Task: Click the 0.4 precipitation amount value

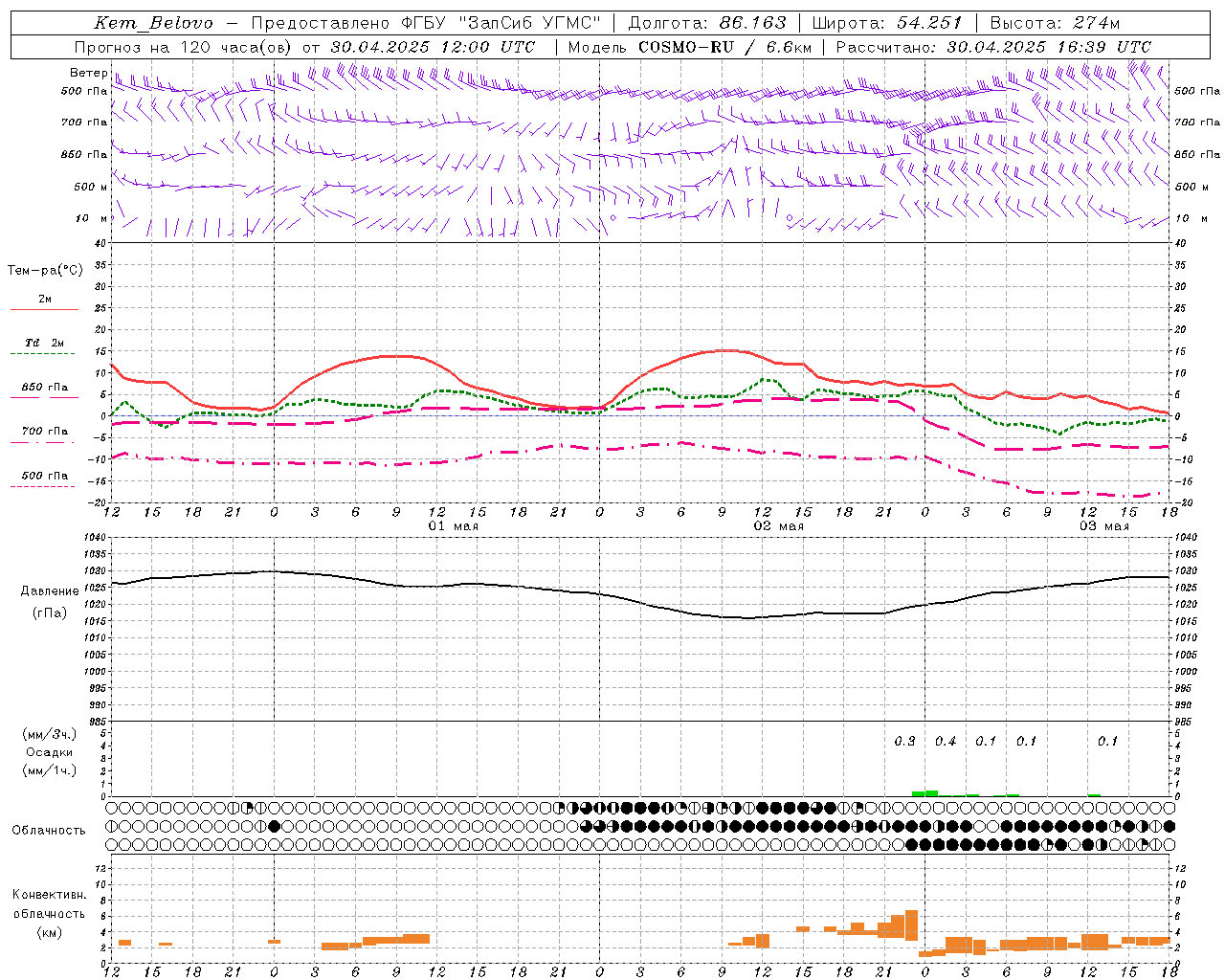Action: click(x=946, y=741)
